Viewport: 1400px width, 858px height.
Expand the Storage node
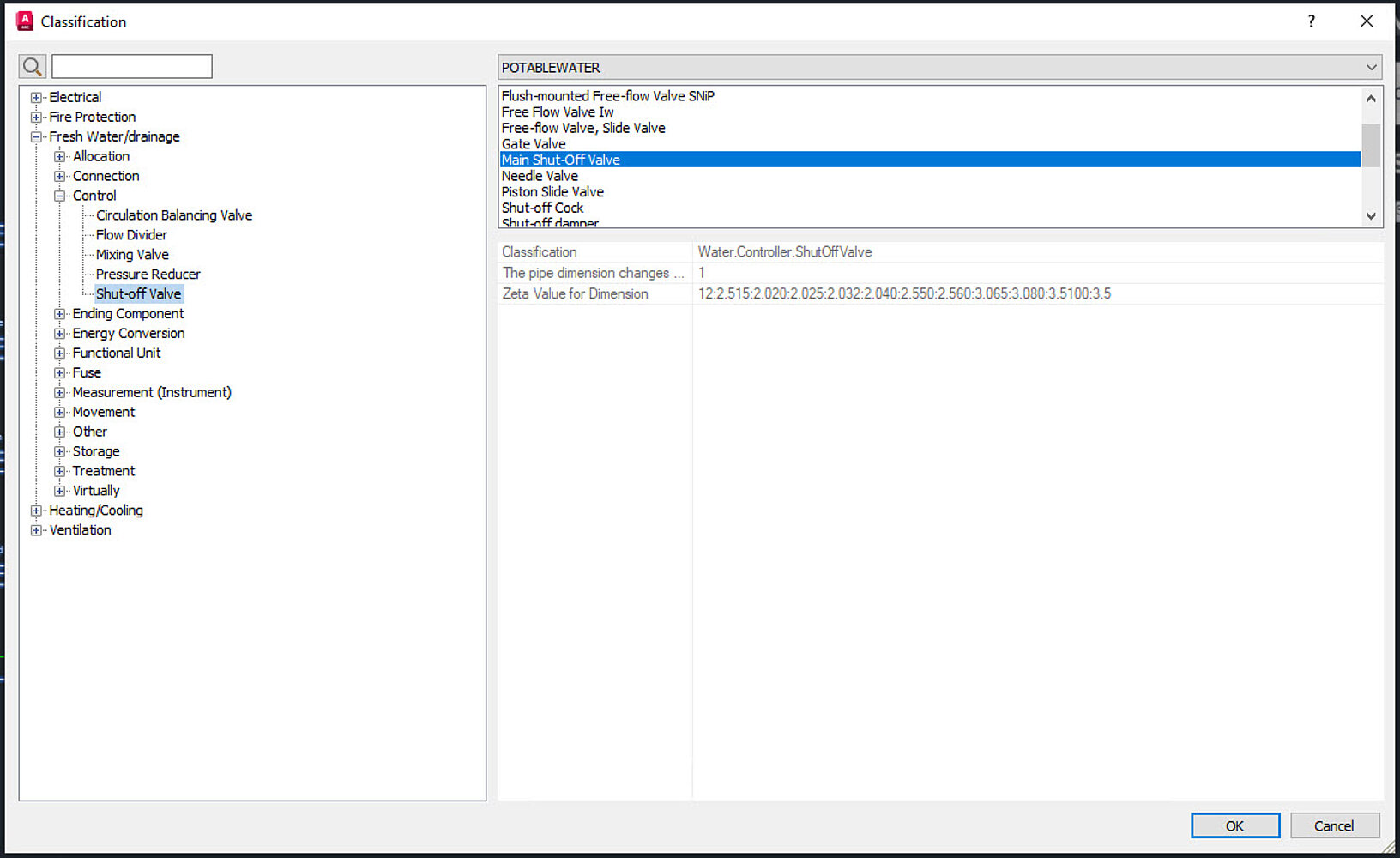59,452
